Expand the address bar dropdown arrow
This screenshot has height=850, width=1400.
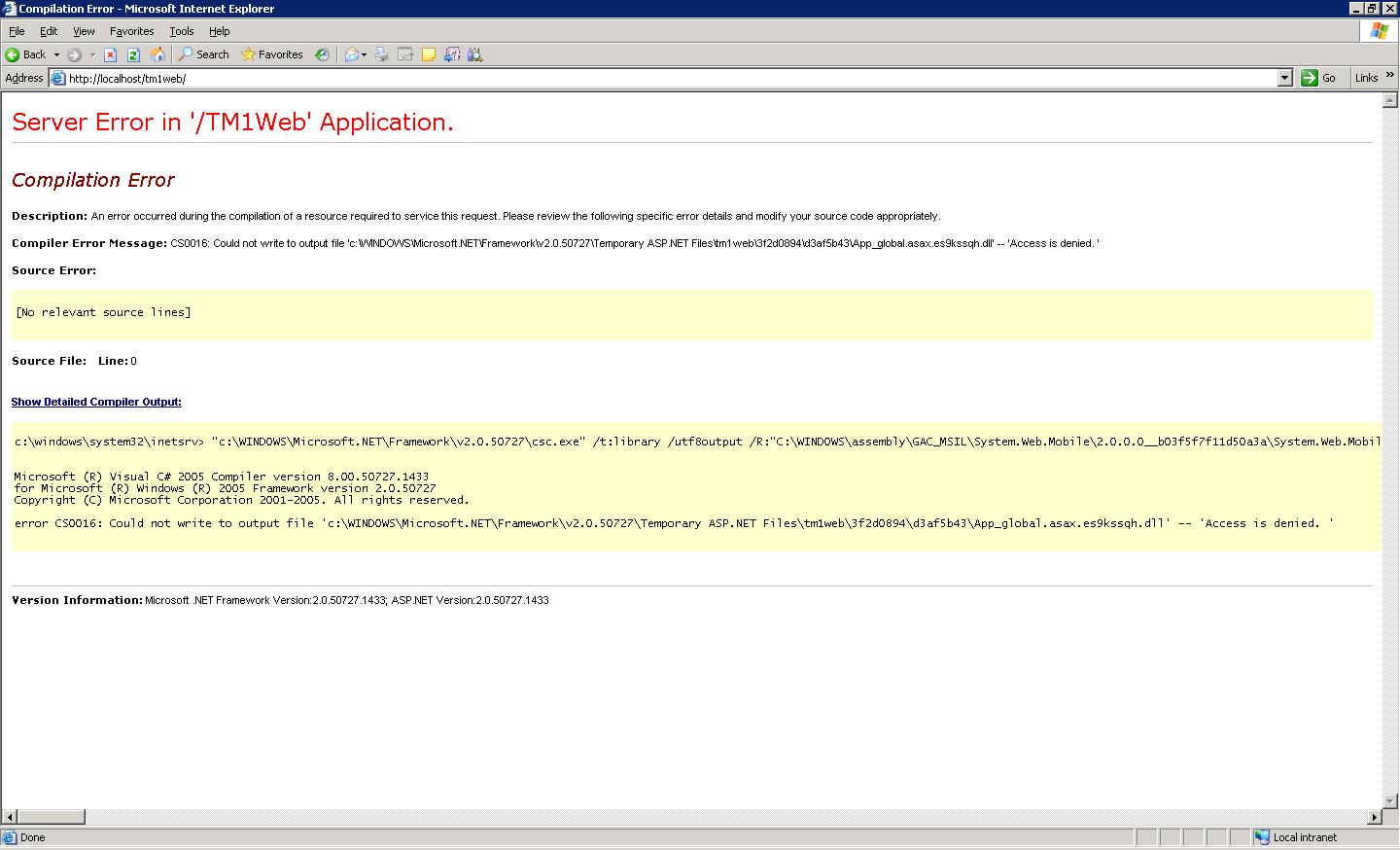(x=1284, y=78)
